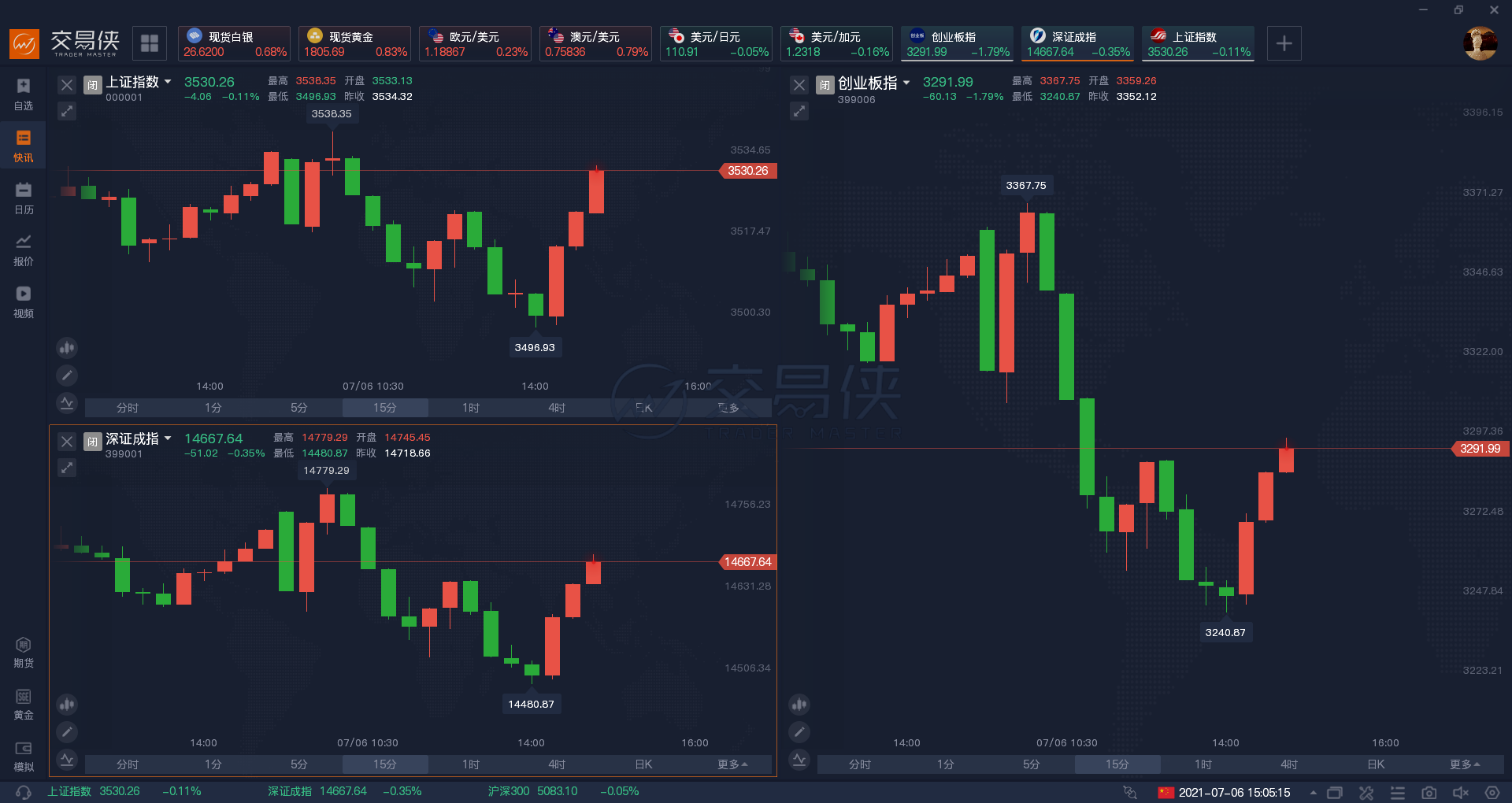Image resolution: width=1512 pixels, height=803 pixels.
Task: Open the 自选 watchlist in the sidebar
Action: tap(24, 94)
